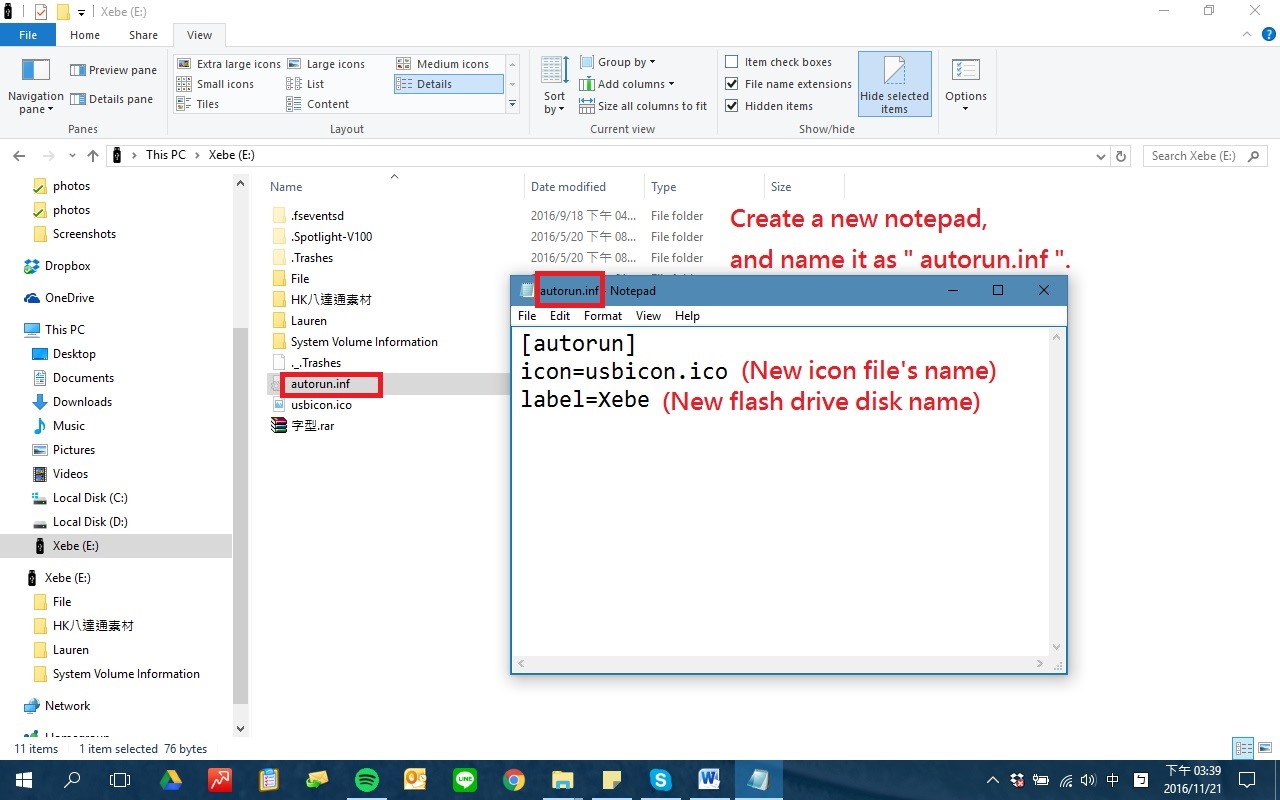Choose the Content layout option
1280x800 pixels.
click(318, 104)
